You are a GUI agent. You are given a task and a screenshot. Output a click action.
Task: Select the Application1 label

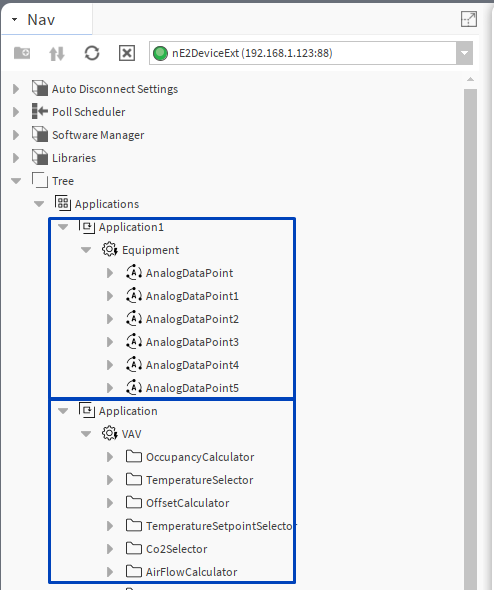(x=131, y=227)
